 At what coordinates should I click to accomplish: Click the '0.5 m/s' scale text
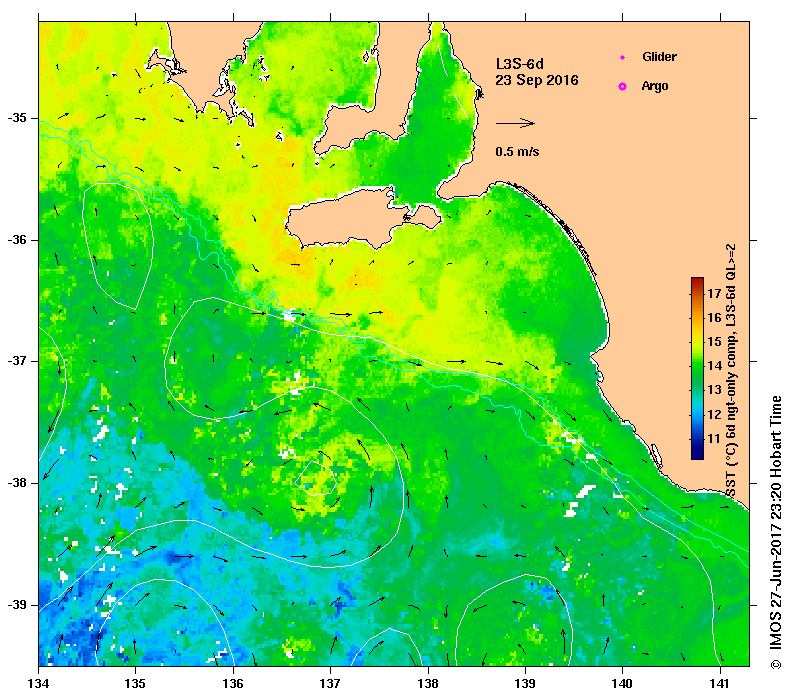517,151
